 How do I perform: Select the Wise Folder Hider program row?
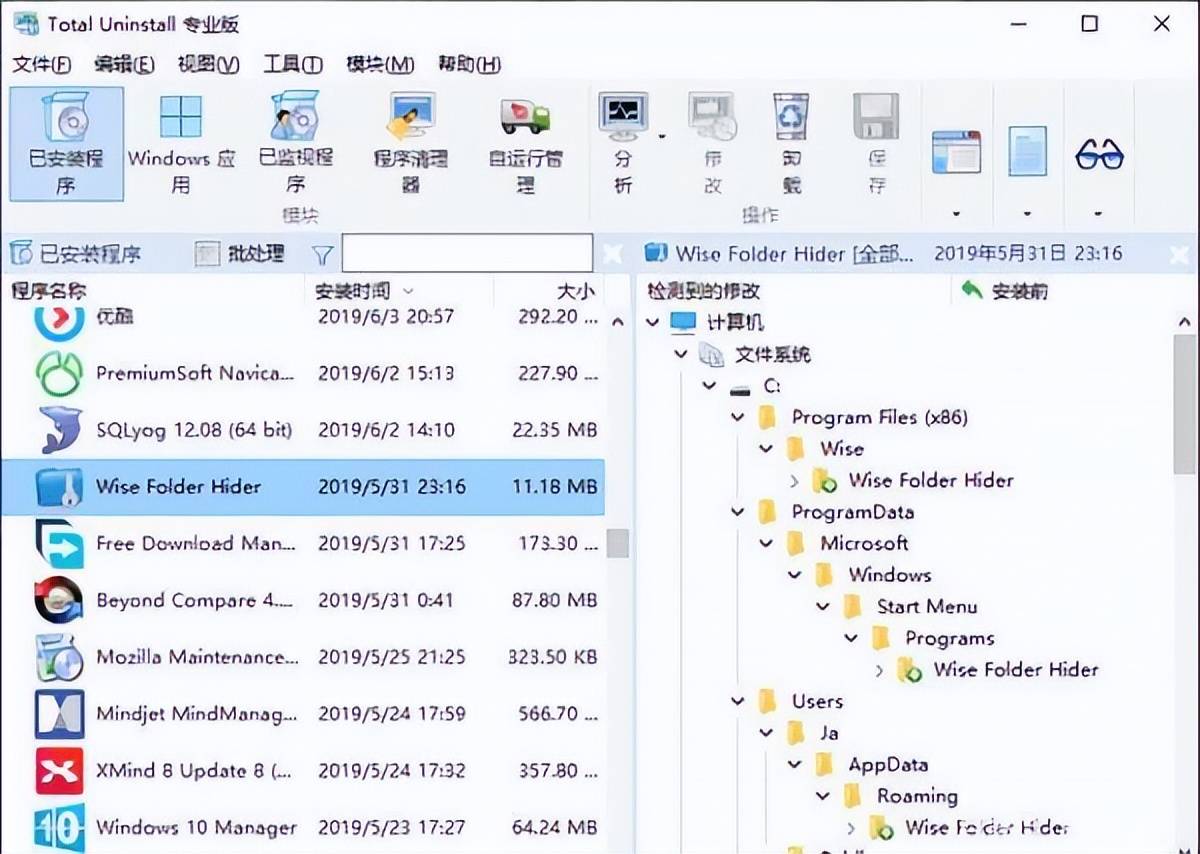pyautogui.click(x=303, y=487)
